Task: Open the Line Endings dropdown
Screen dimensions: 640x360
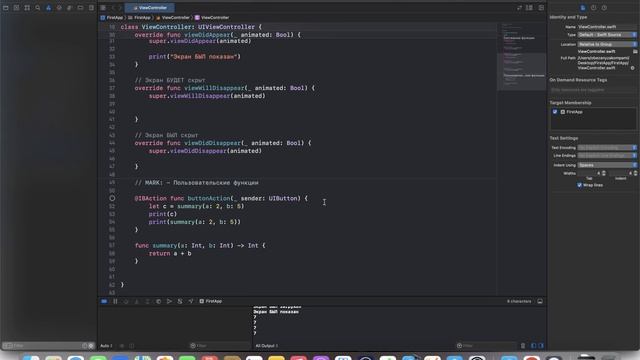Action: [607, 156]
